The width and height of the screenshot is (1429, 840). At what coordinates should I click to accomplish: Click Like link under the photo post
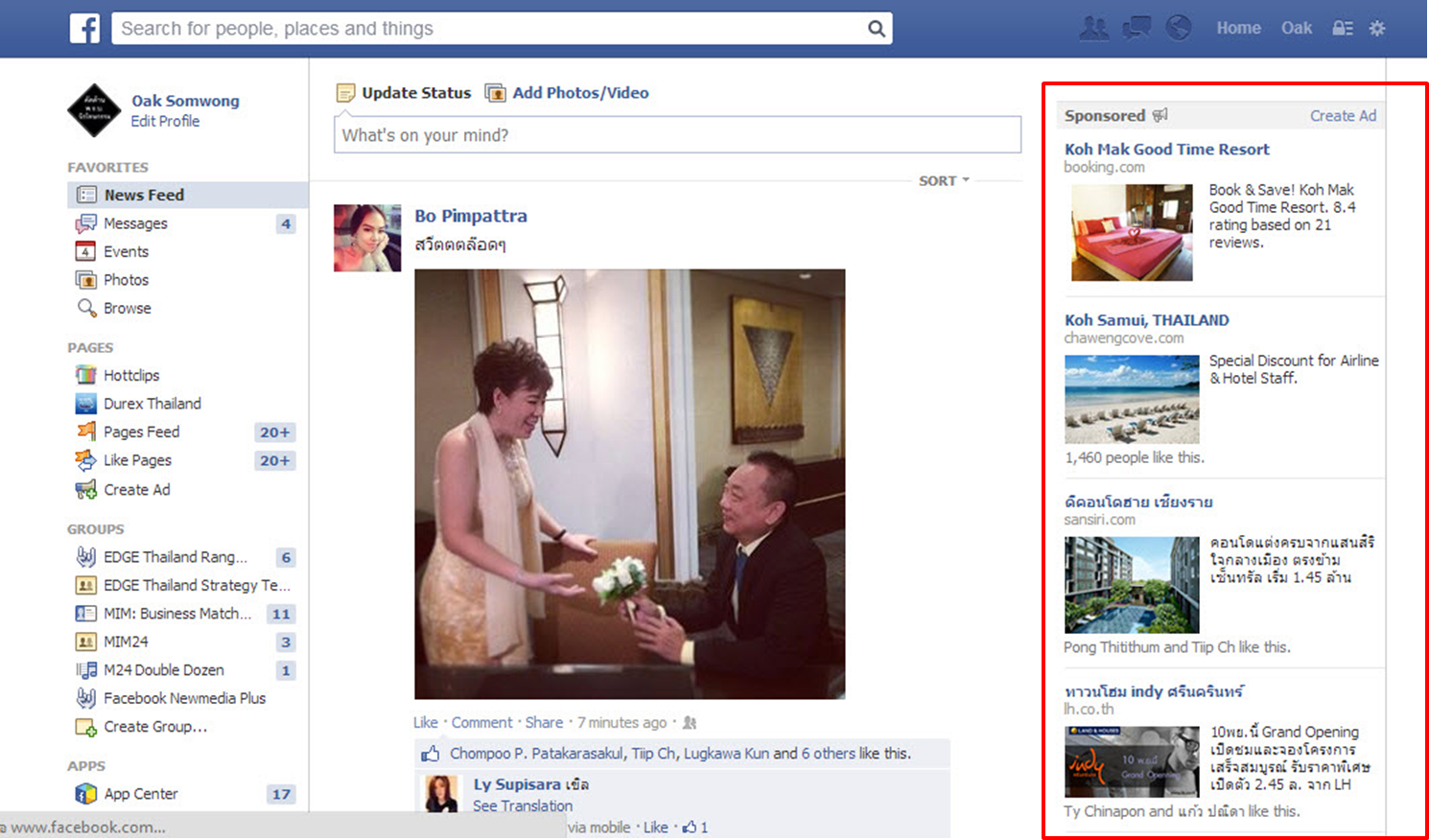(x=425, y=723)
